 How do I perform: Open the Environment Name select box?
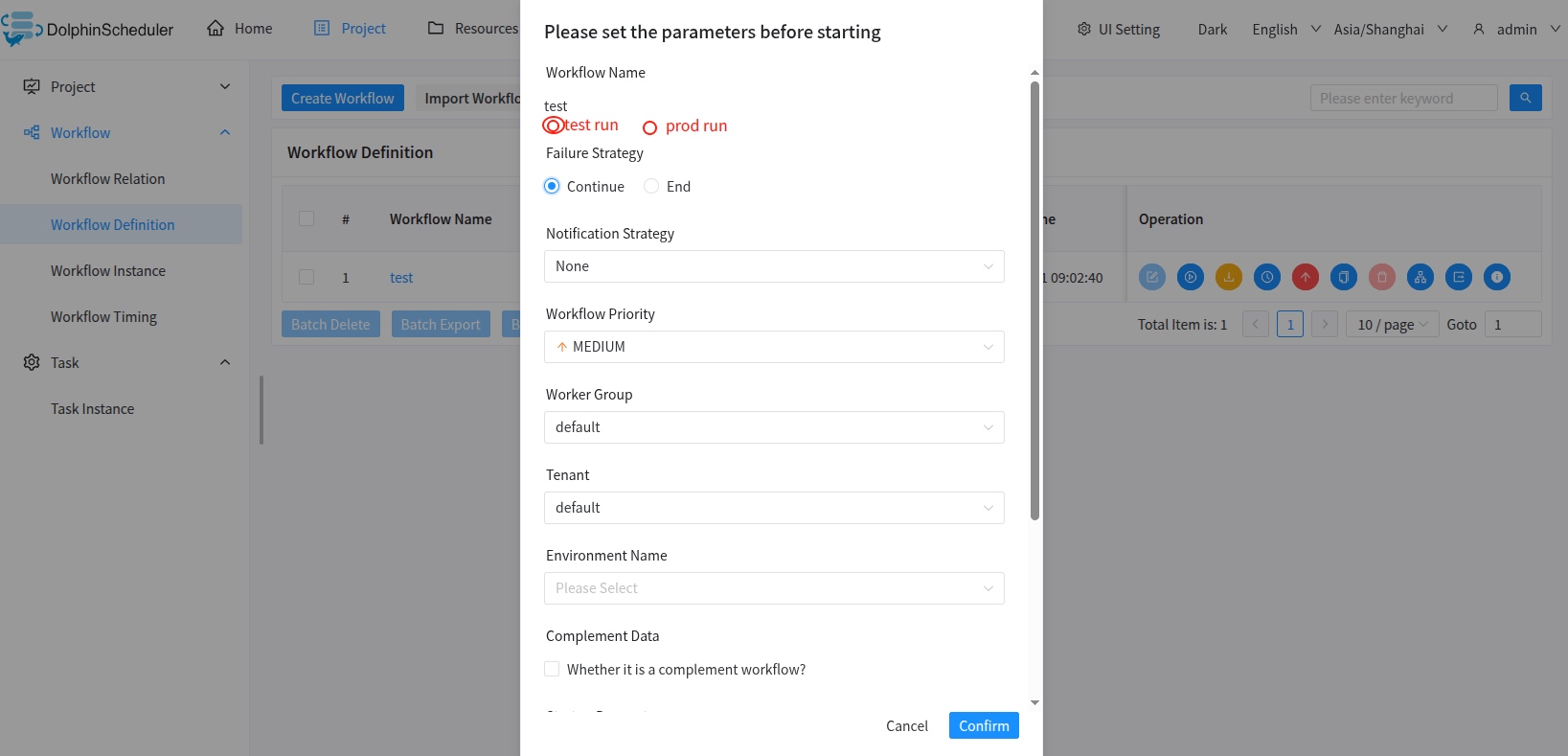click(x=774, y=588)
